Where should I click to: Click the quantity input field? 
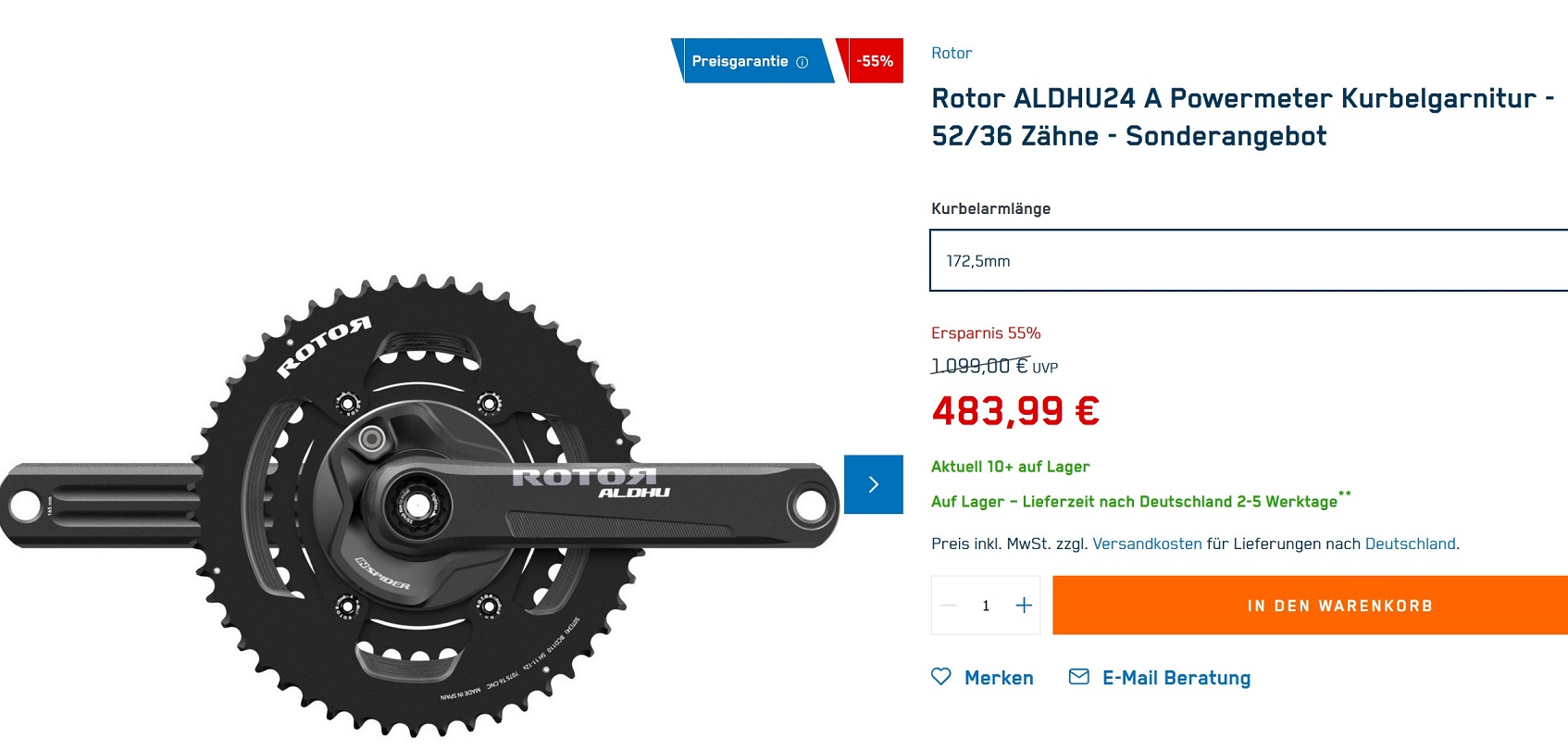tap(986, 606)
